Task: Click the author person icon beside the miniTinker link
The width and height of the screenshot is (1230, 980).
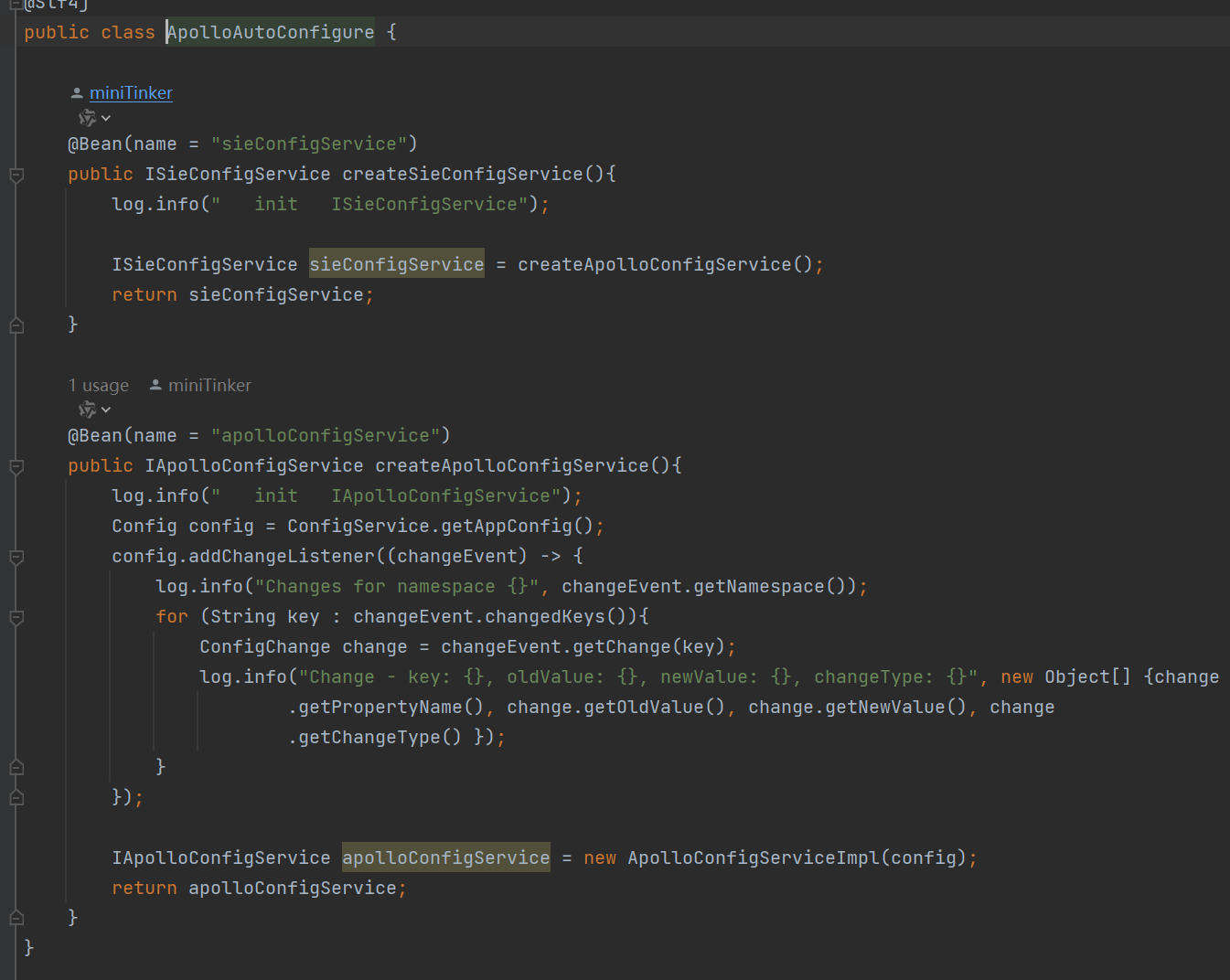Action: coord(77,92)
